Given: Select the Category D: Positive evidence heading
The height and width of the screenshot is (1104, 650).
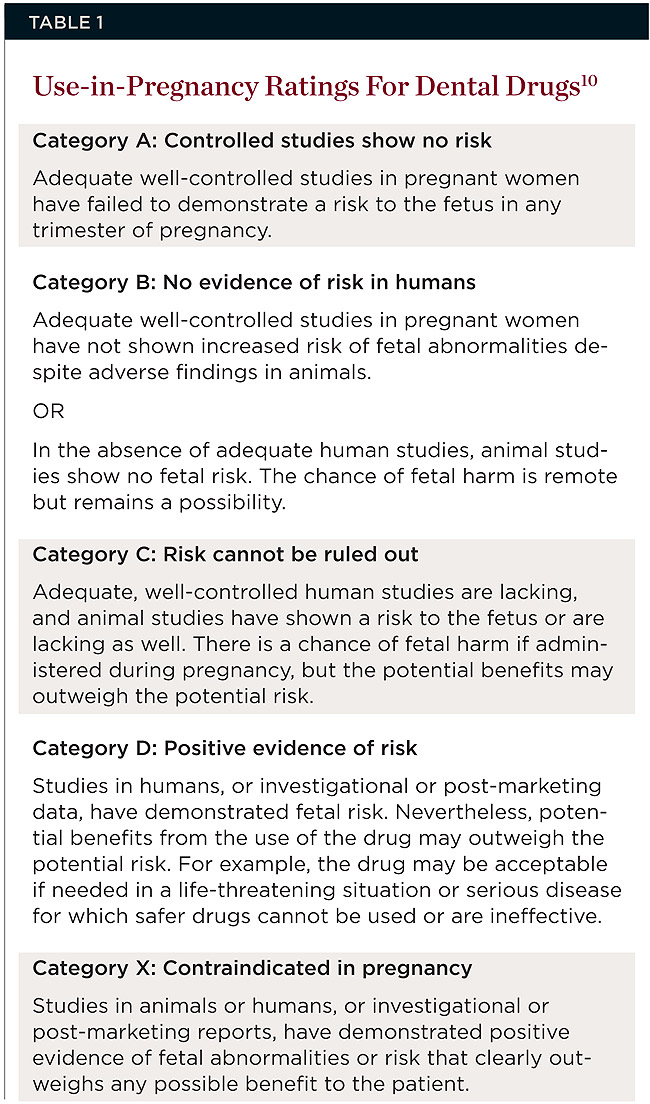Looking at the screenshot, I should [x=225, y=747].
